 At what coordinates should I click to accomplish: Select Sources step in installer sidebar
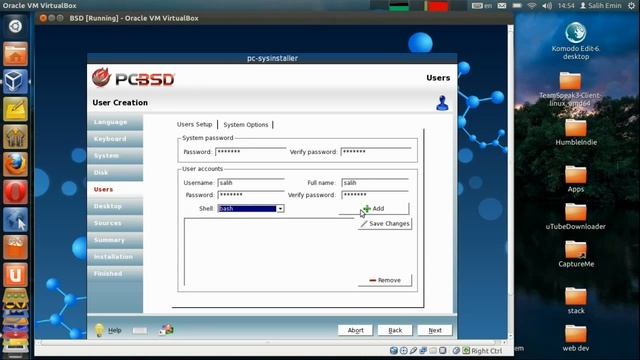pyautogui.click(x=115, y=223)
